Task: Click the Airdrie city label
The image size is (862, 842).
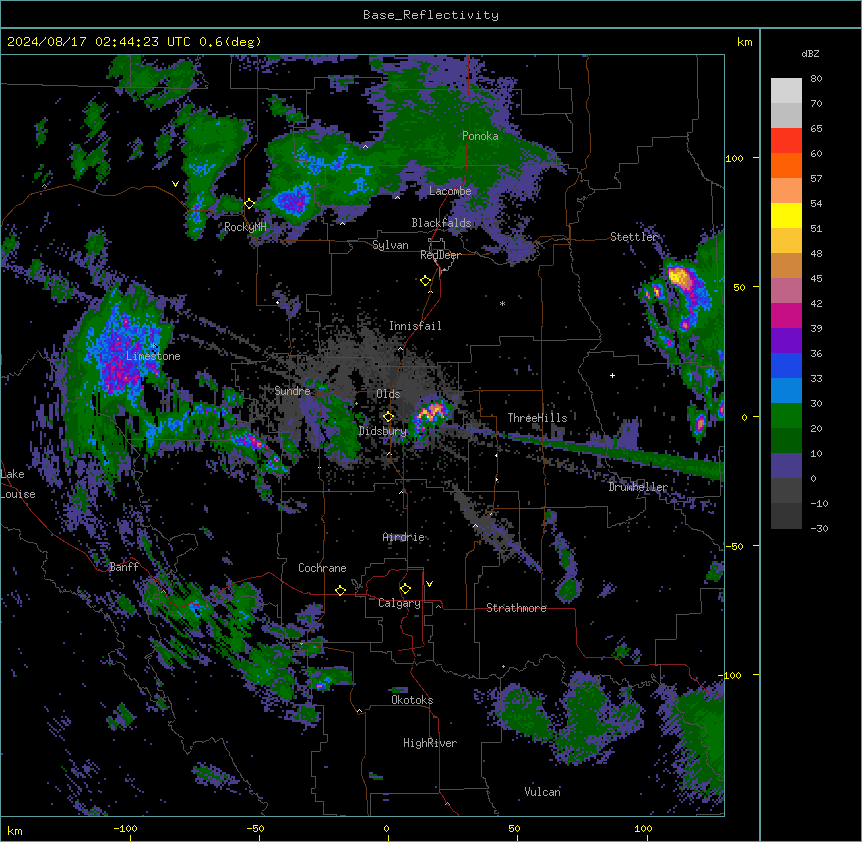Action: [x=404, y=537]
